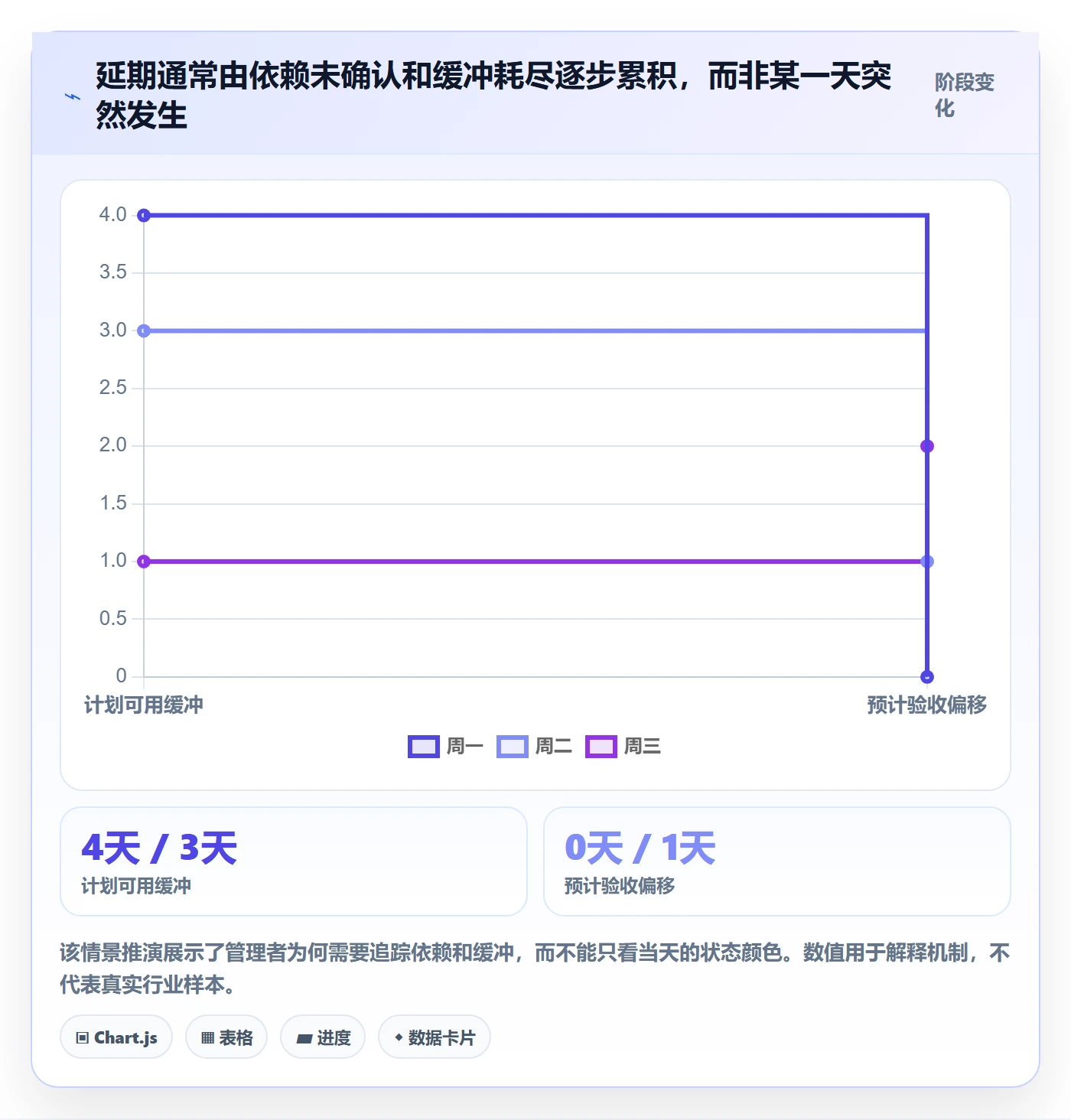
Task: Click the 预计验收偏移 x-axis label under the chart
Action: point(927,705)
